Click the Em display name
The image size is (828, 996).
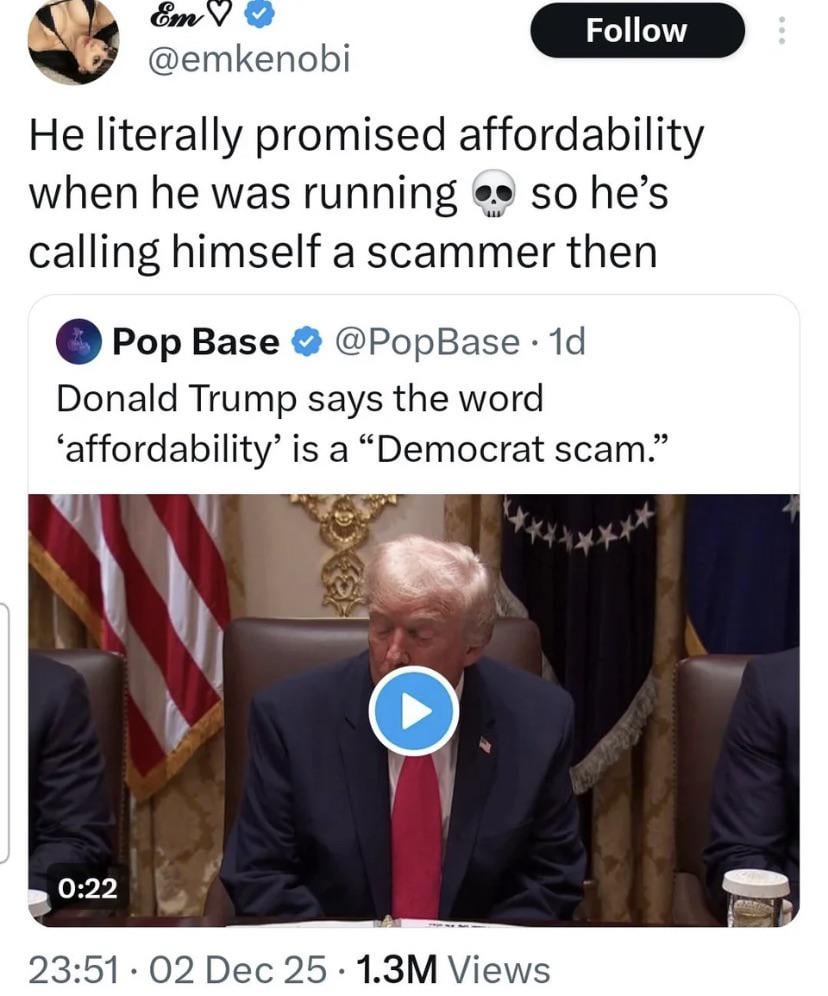point(170,16)
